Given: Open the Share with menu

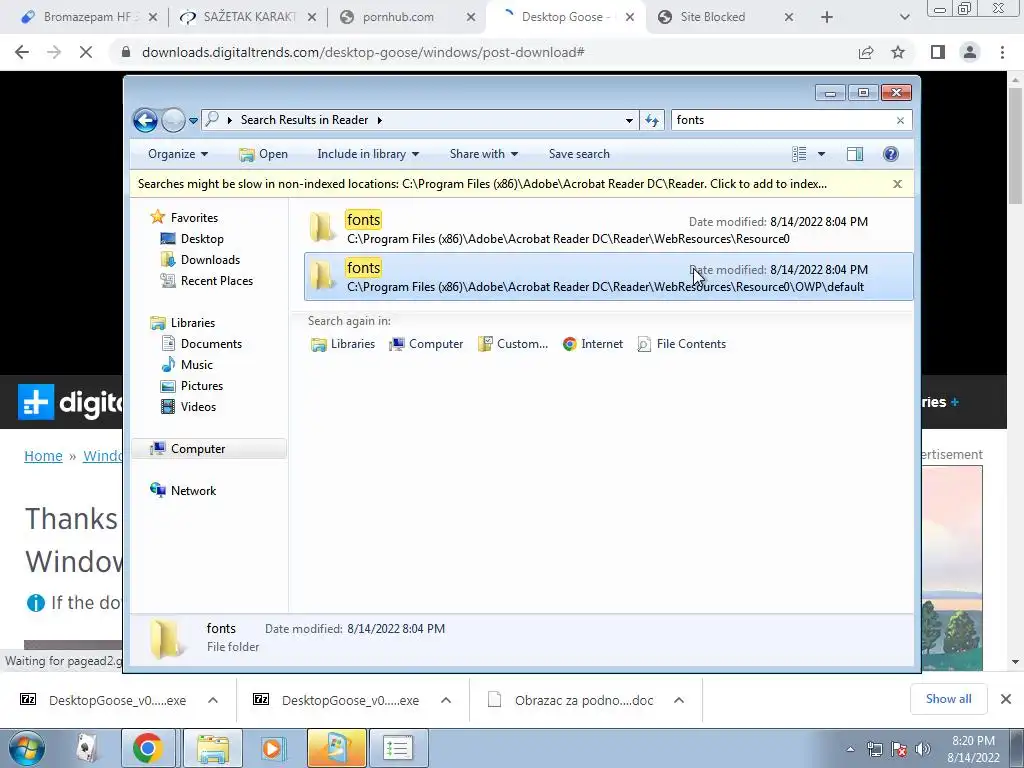Looking at the screenshot, I should (483, 154).
